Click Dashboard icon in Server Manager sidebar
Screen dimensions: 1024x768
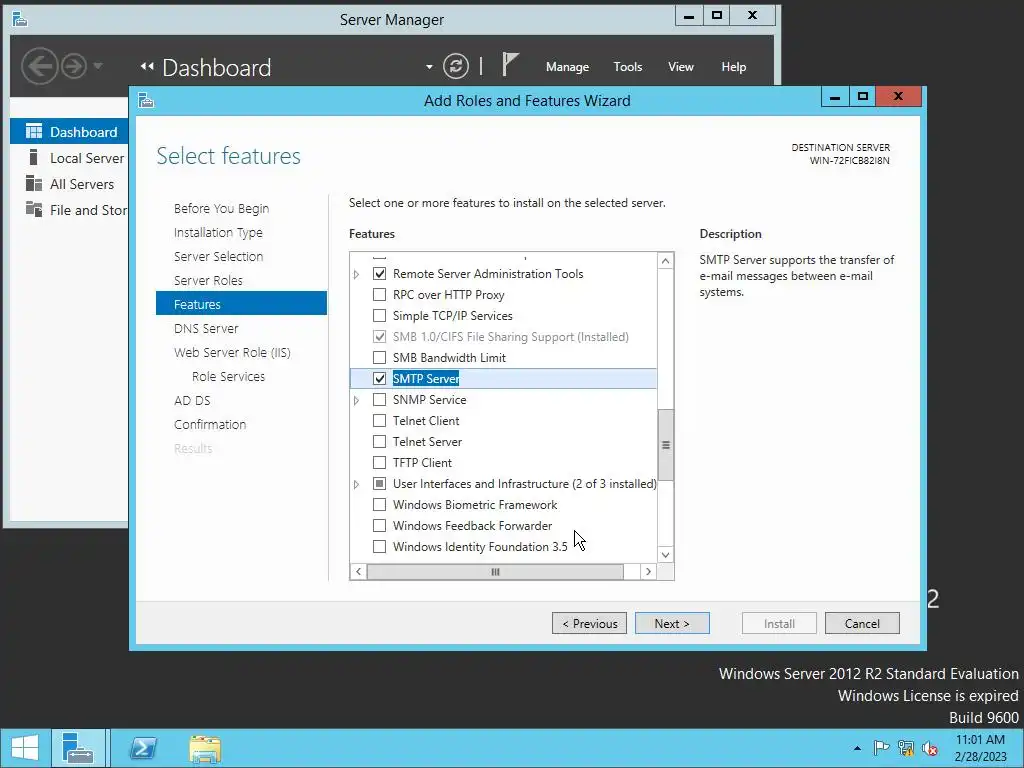pos(33,131)
